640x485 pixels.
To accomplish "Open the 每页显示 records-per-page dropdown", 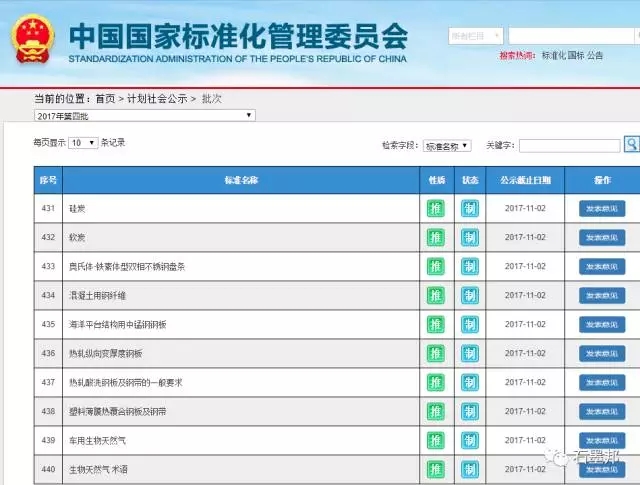I will [83, 143].
